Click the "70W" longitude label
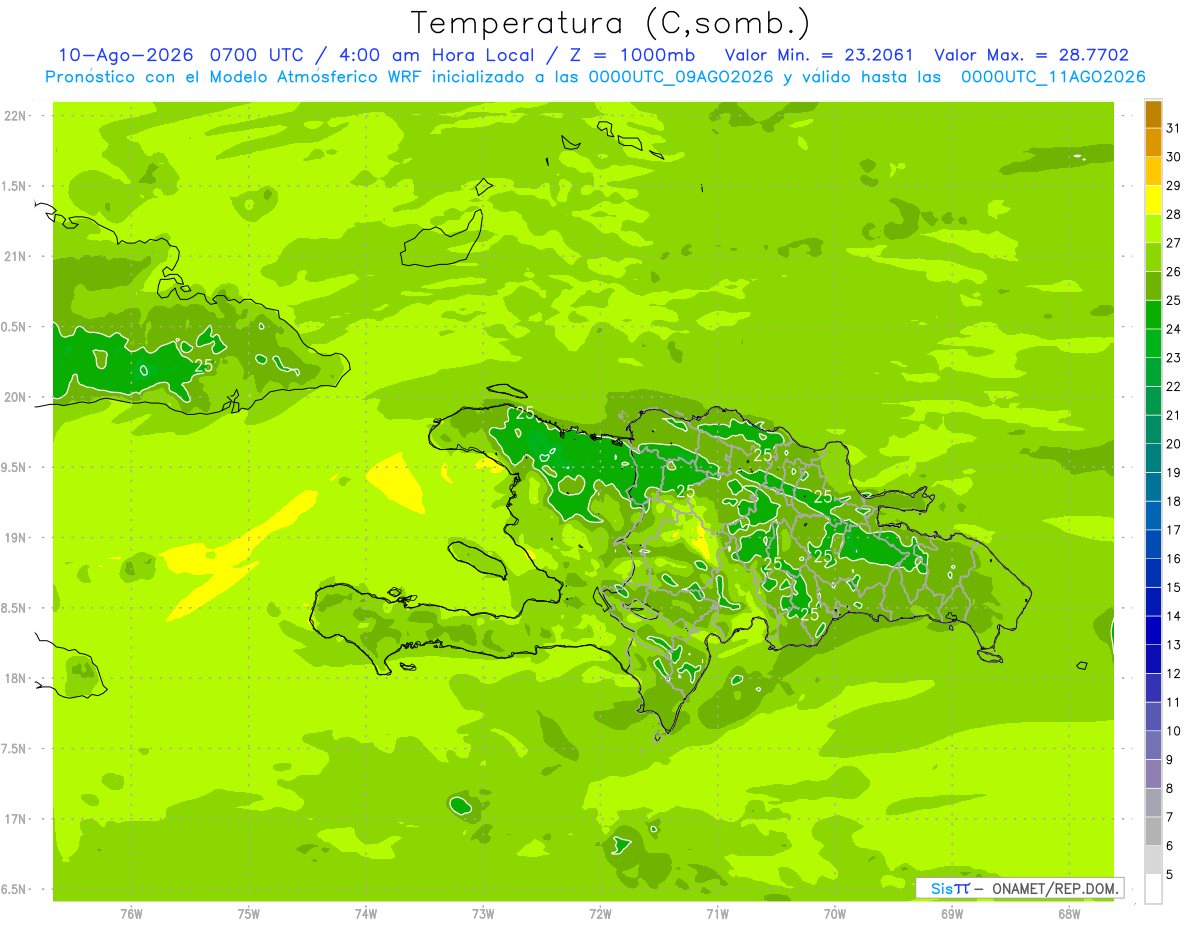The height and width of the screenshot is (927, 1200). tap(835, 914)
